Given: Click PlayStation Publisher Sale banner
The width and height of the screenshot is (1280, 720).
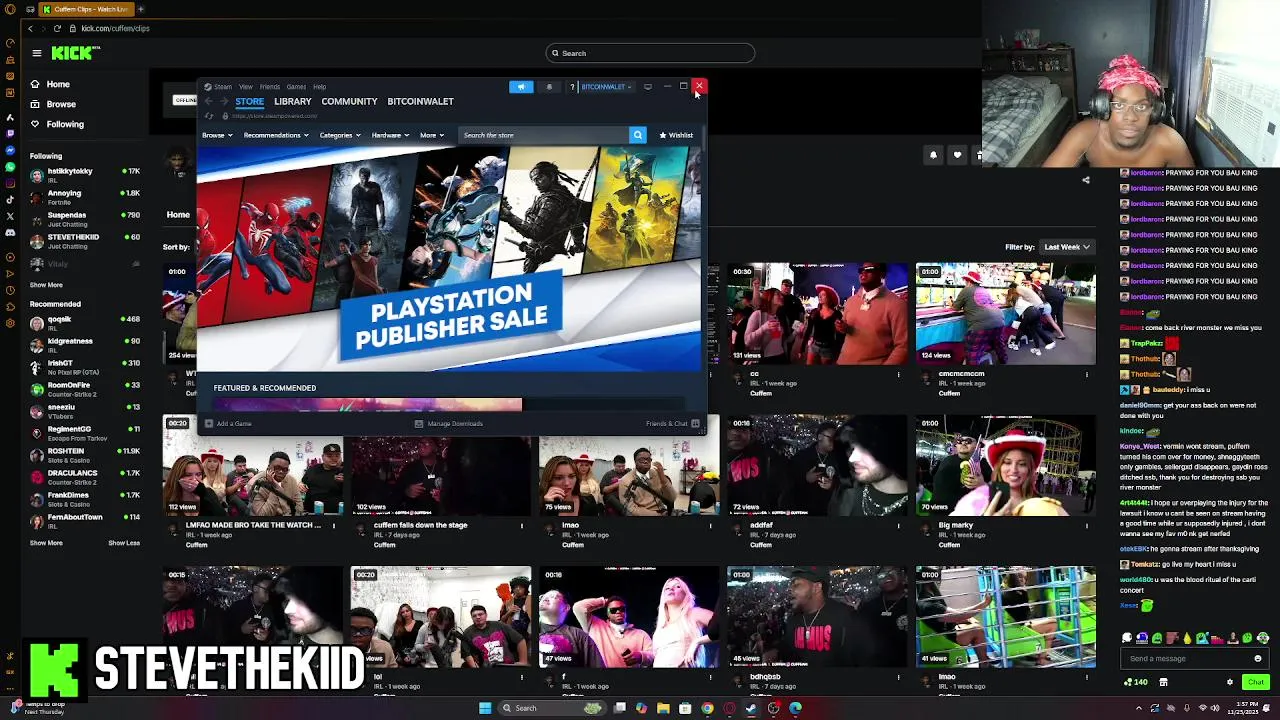Looking at the screenshot, I should 449,259.
